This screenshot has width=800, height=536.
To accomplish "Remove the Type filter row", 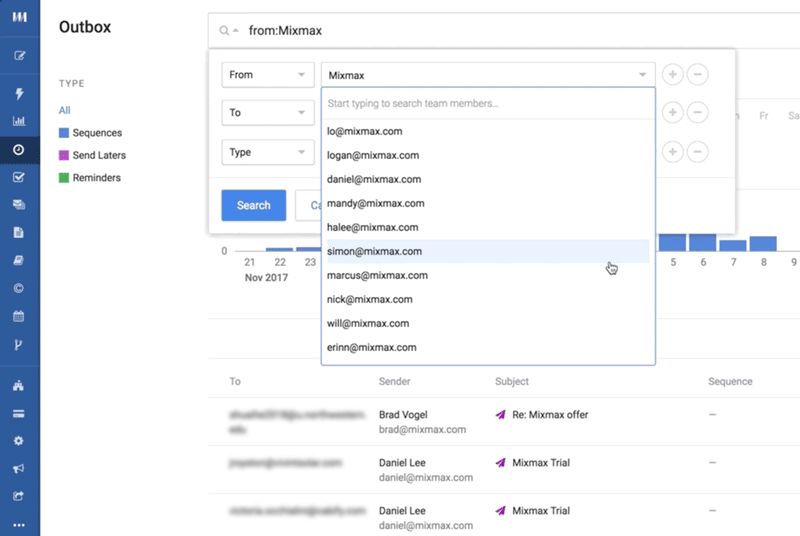I will [697, 151].
